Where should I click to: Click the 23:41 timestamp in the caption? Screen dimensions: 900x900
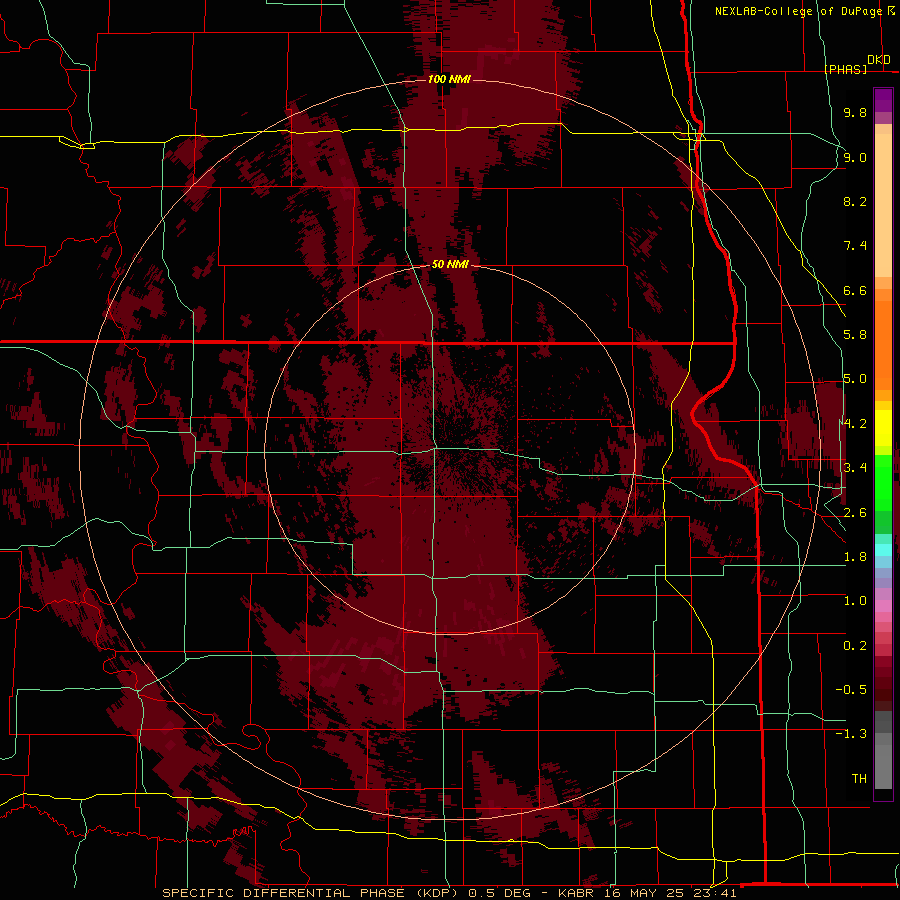[x=713, y=893]
